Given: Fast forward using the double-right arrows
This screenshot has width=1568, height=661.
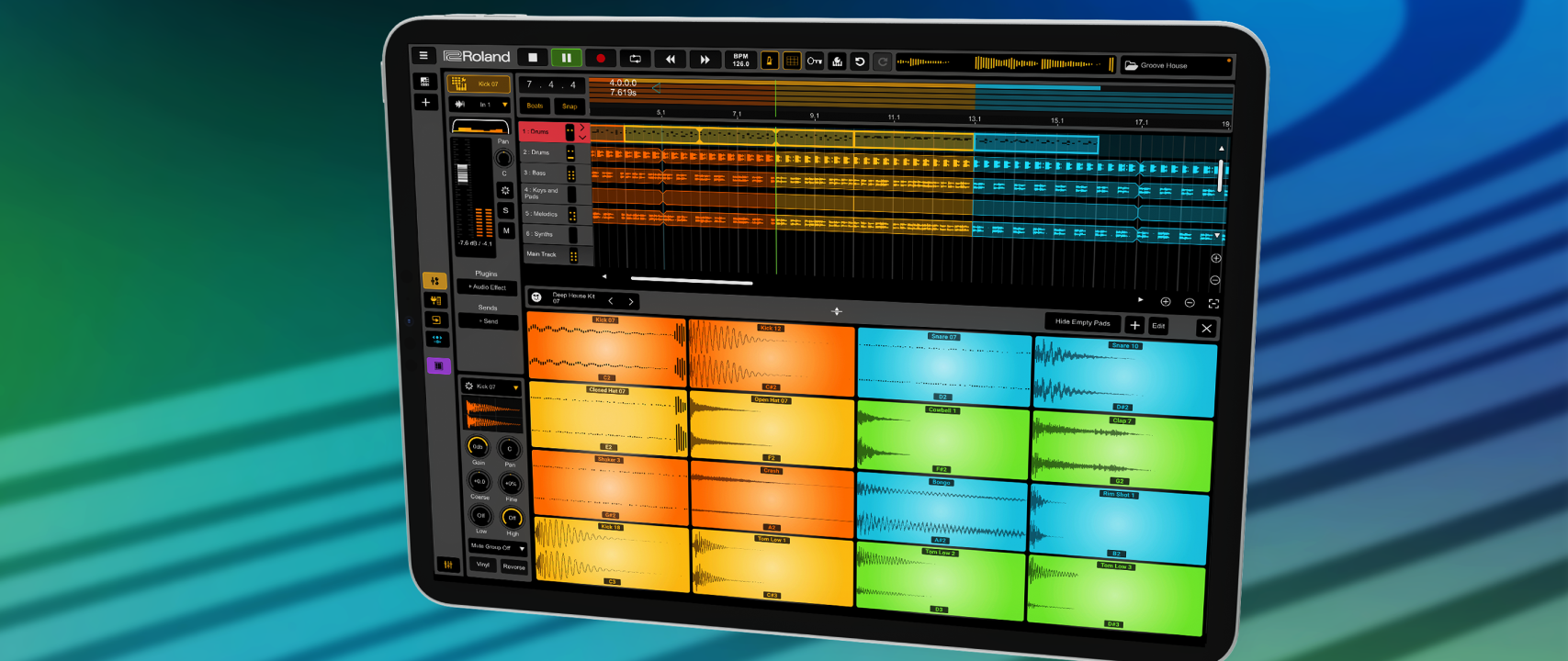Looking at the screenshot, I should (705, 60).
